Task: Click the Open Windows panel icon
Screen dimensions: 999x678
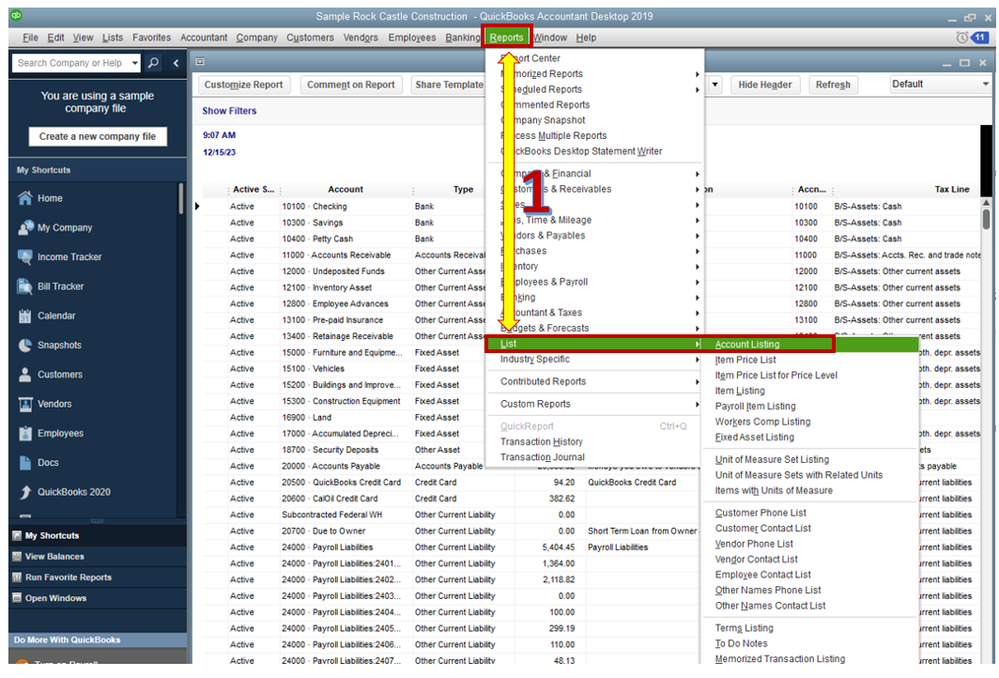Action: 17,598
